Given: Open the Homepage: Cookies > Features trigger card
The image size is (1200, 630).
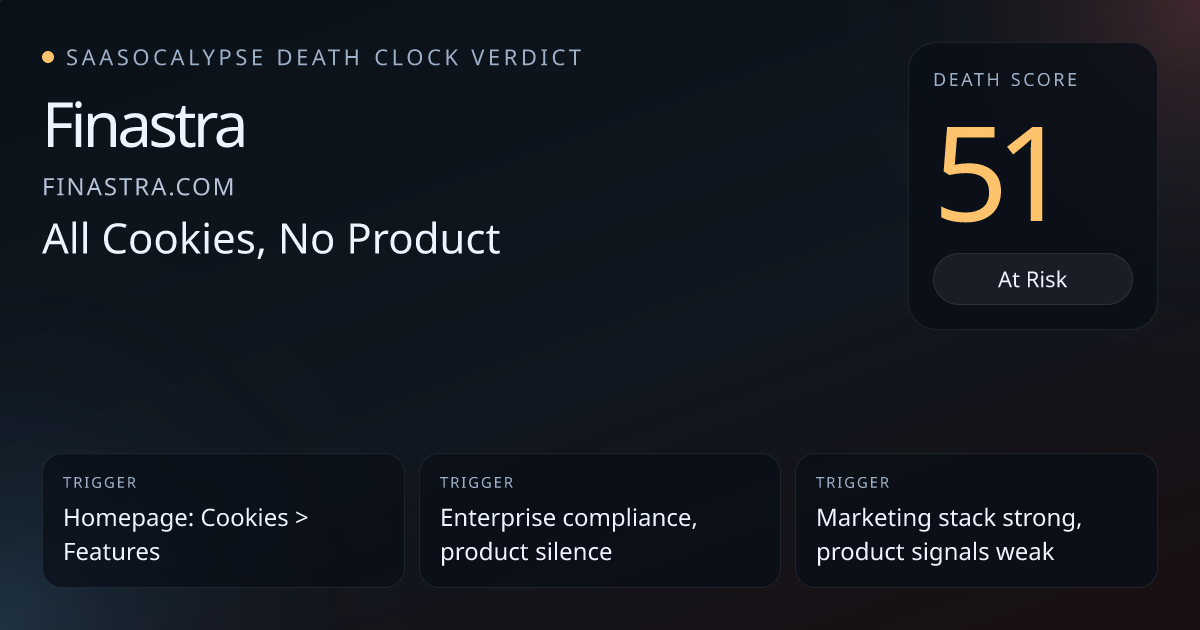Looking at the screenshot, I should pos(223,520).
